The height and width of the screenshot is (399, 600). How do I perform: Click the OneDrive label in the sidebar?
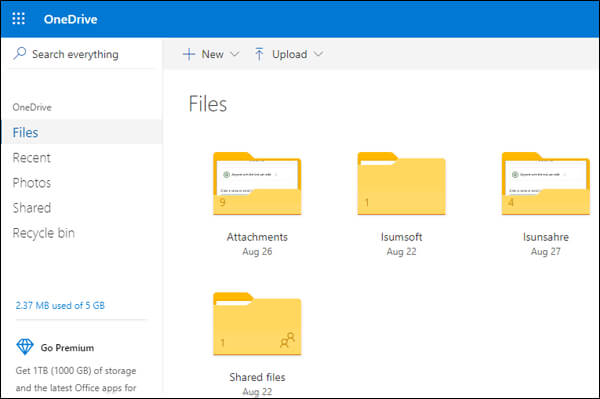32,107
